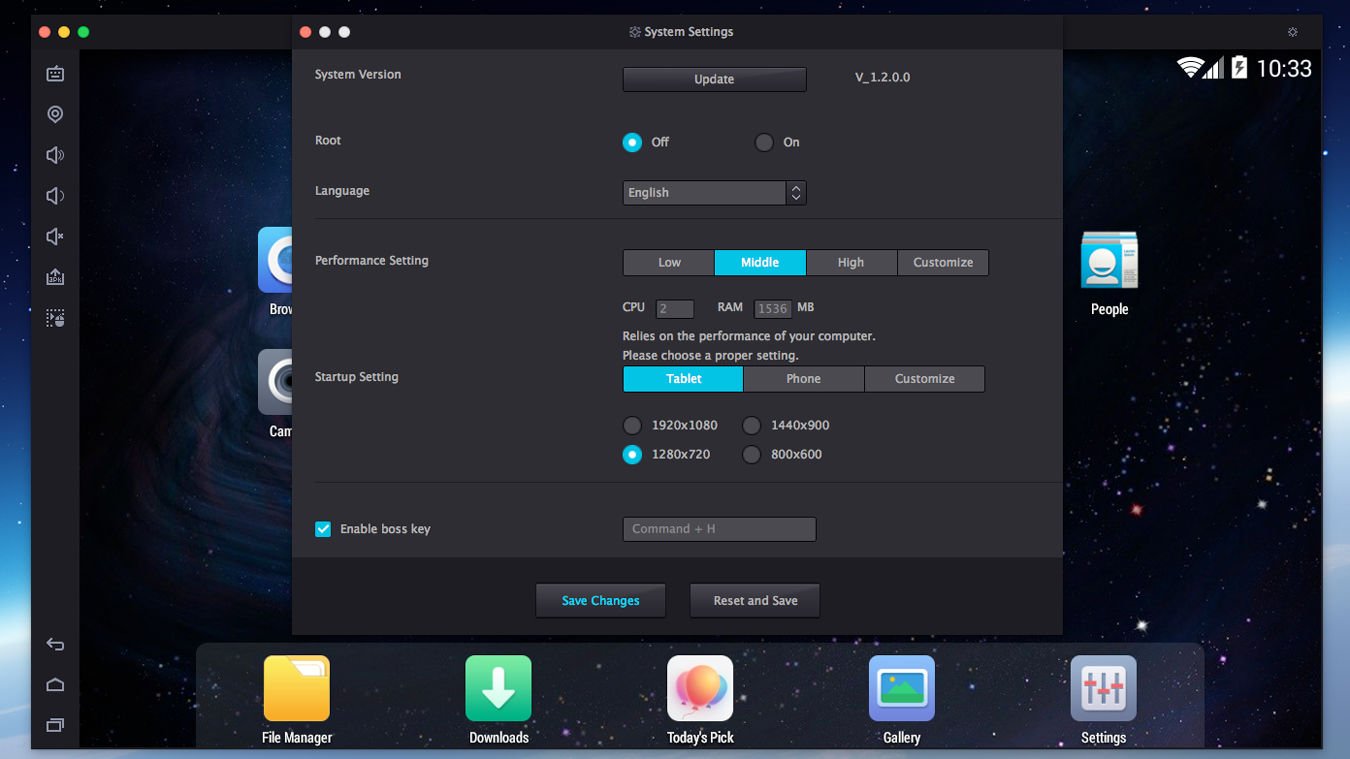Select 1440x900 resolution
The image size is (1350, 759).
tap(751, 425)
